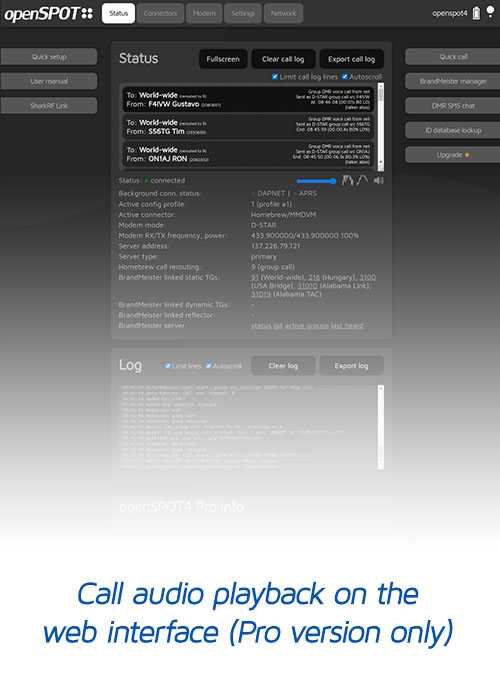Toggle Limit call log lines checkbox
The height and width of the screenshot is (682, 500).
point(275,77)
